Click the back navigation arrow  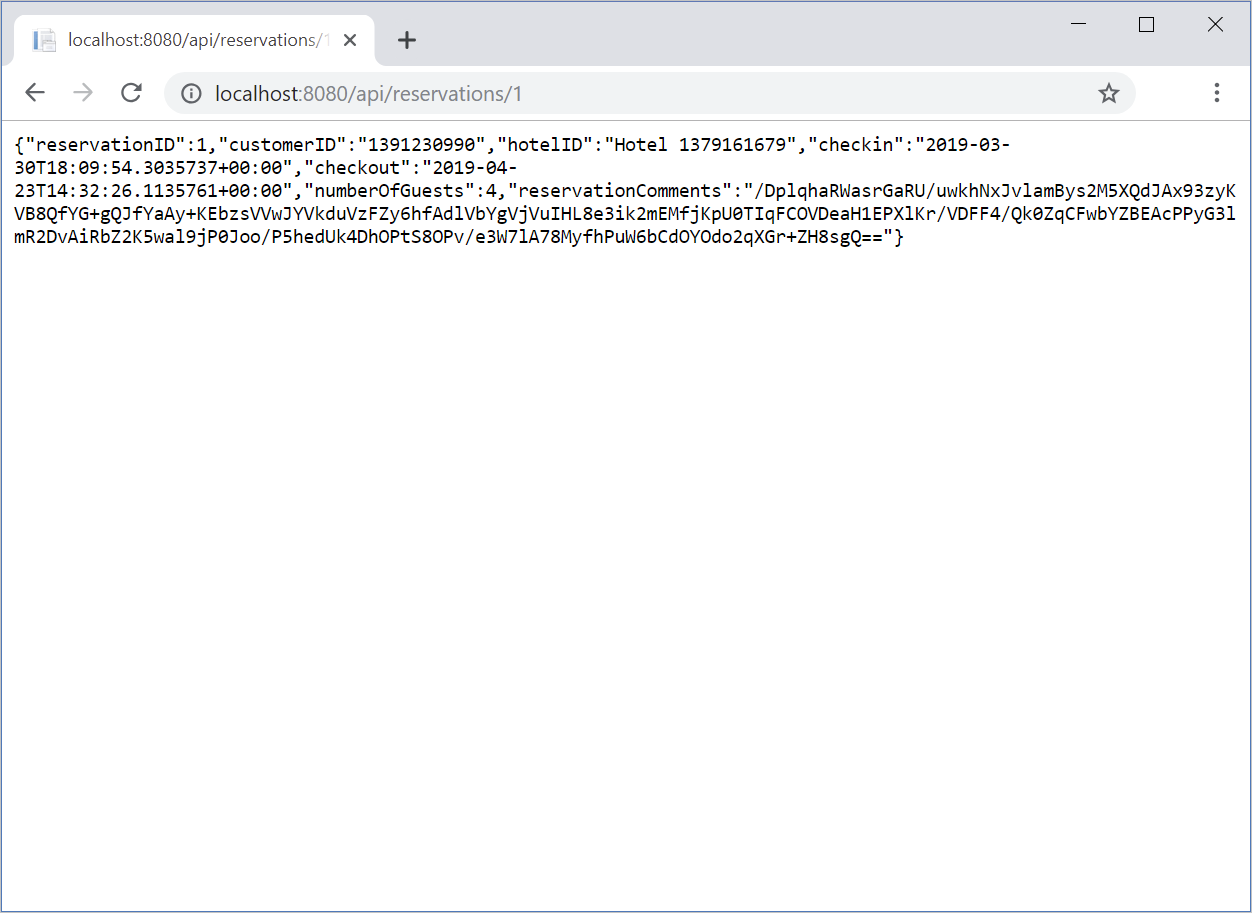point(35,92)
